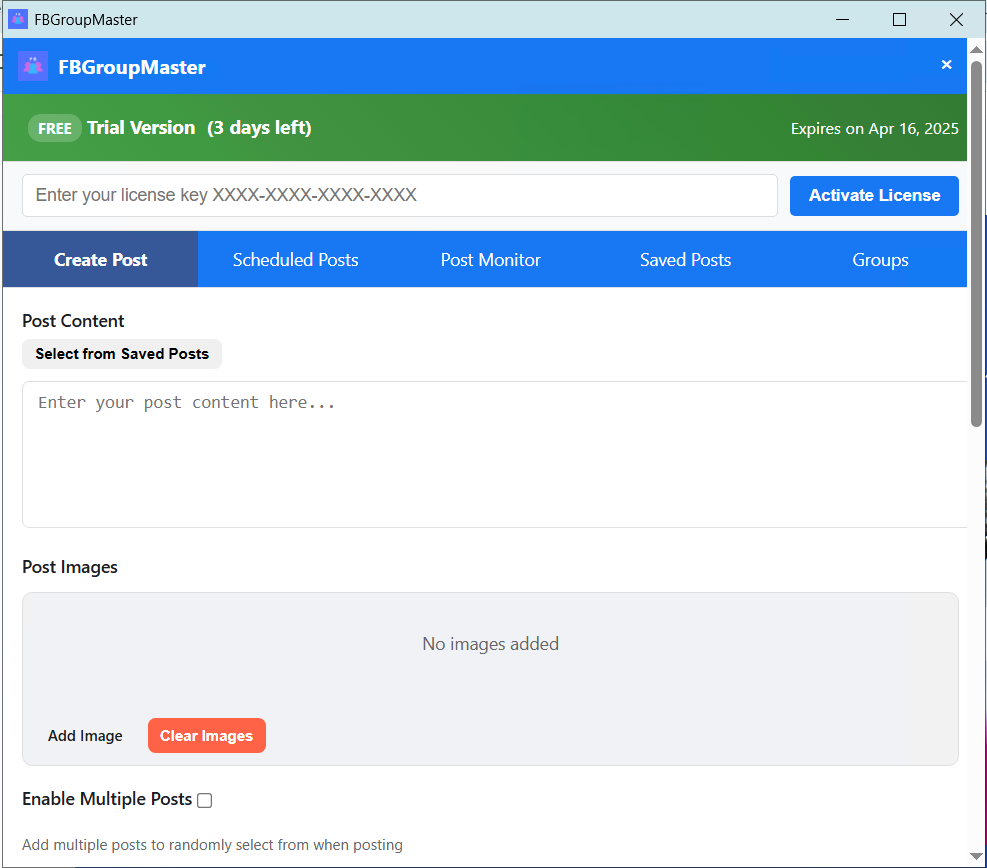
Task: Open the Groups tab
Action: tap(880, 259)
